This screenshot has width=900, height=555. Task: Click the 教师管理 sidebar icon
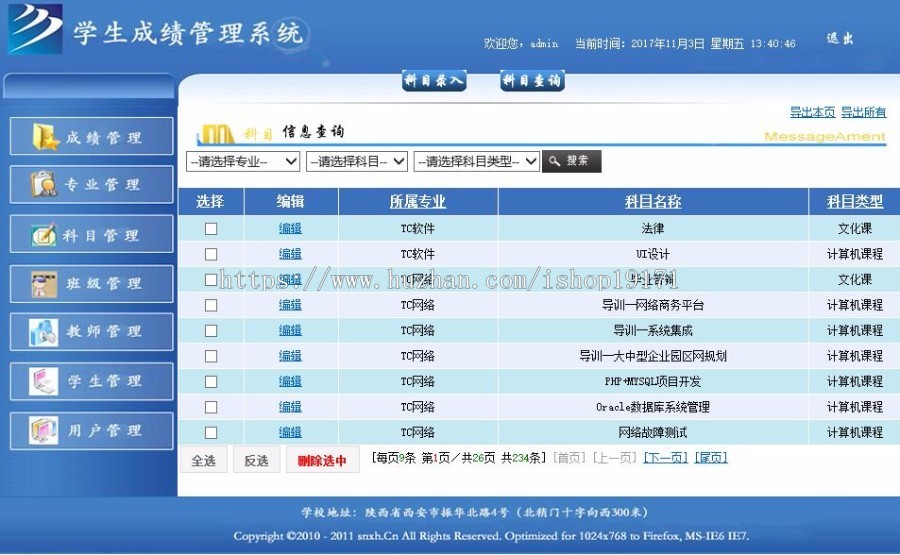44,332
